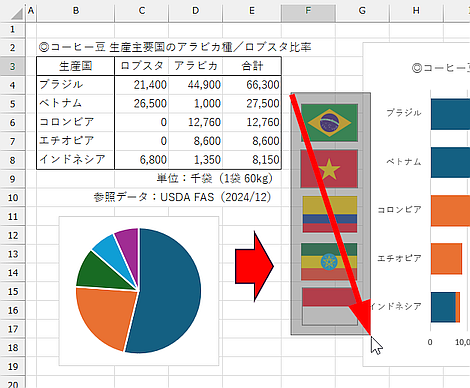Click the ベトナム table cell
Screen dimensions: 470x388
tap(75, 103)
